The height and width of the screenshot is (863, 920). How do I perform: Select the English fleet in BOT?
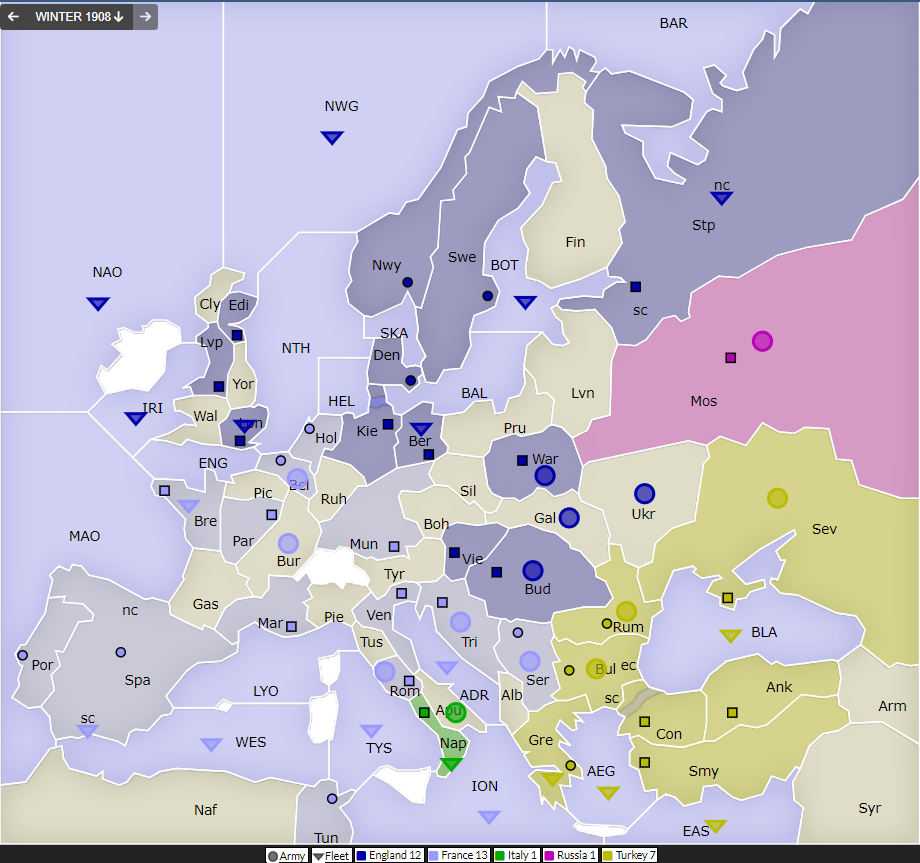(x=525, y=303)
